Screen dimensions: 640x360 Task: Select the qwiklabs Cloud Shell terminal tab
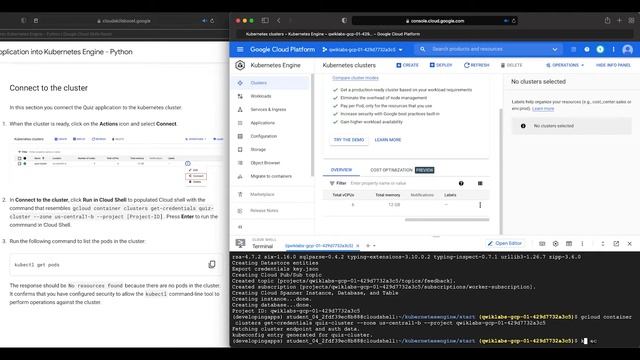point(319,246)
